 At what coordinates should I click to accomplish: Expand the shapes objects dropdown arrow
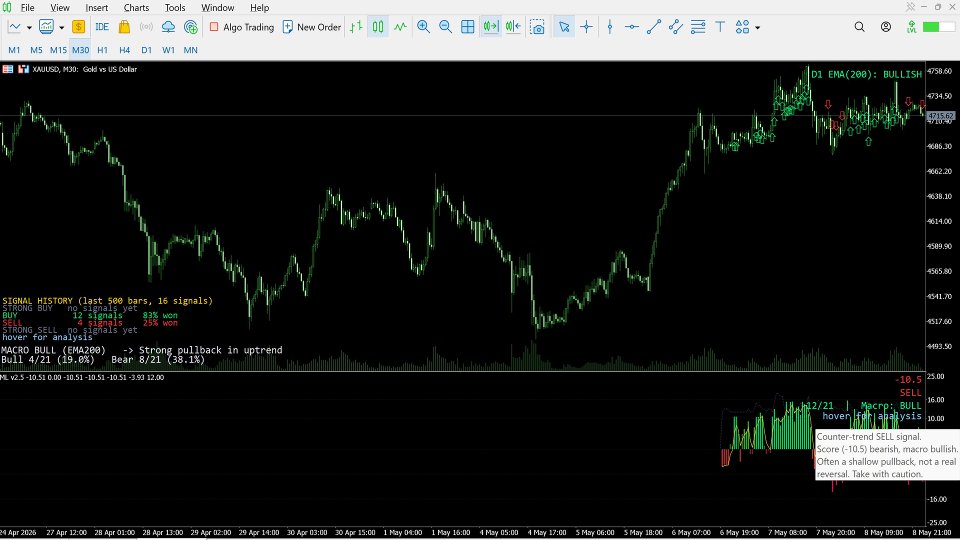coord(757,28)
